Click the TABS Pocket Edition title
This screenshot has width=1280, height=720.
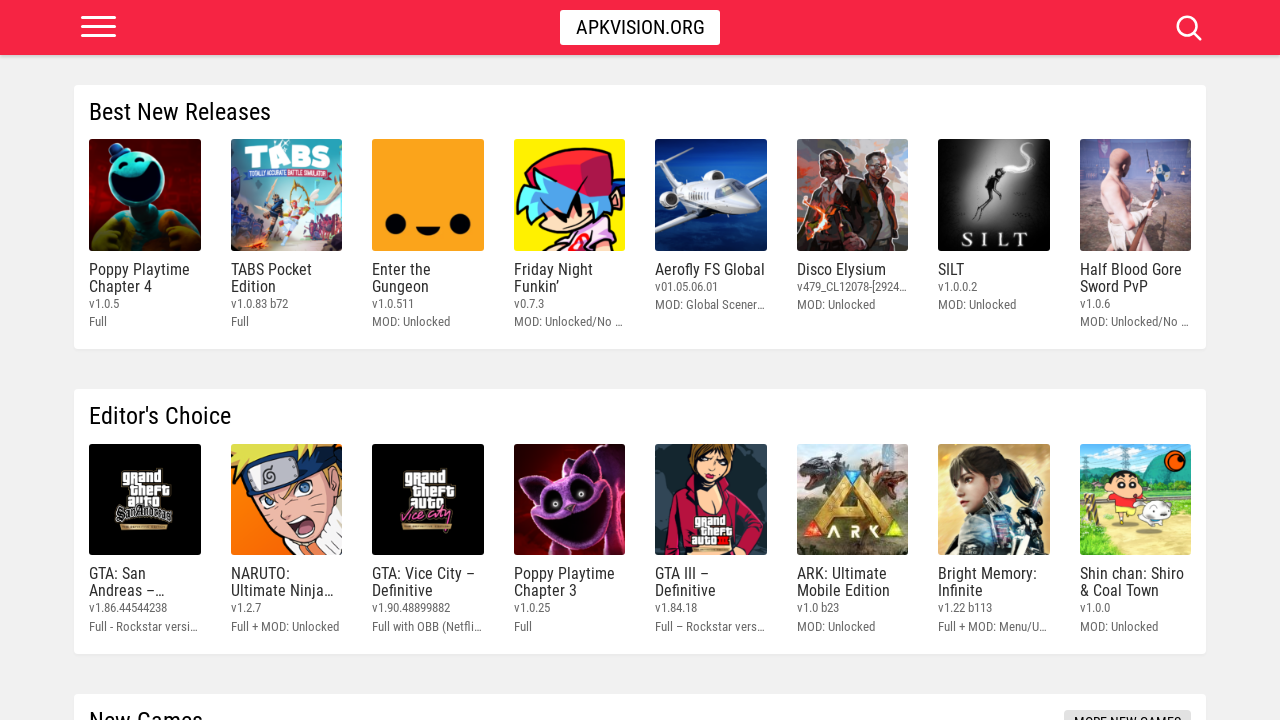pyautogui.click(x=271, y=278)
